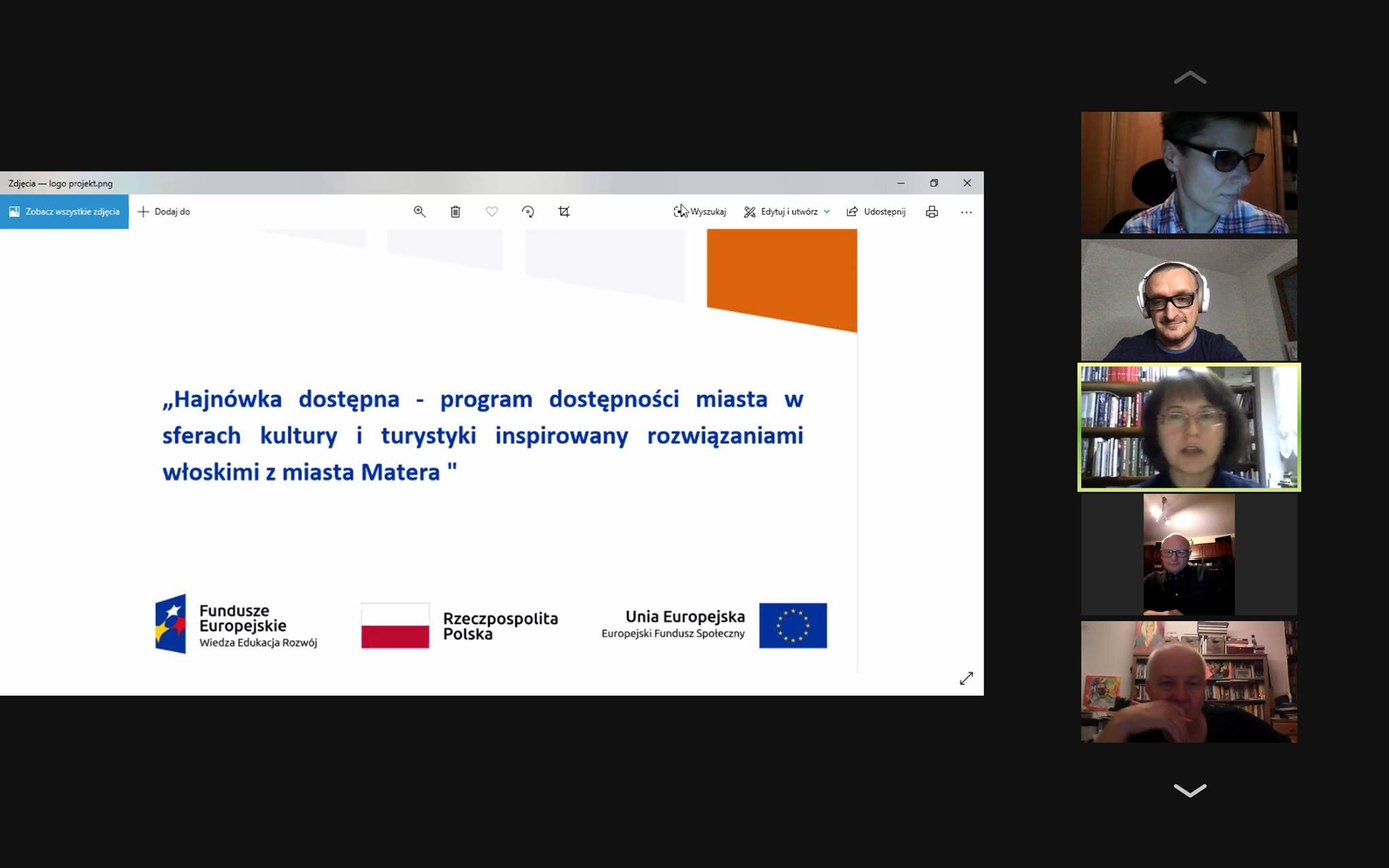Image resolution: width=1389 pixels, height=868 pixels.
Task: Click the zoom magnifier icon
Action: 419,212
